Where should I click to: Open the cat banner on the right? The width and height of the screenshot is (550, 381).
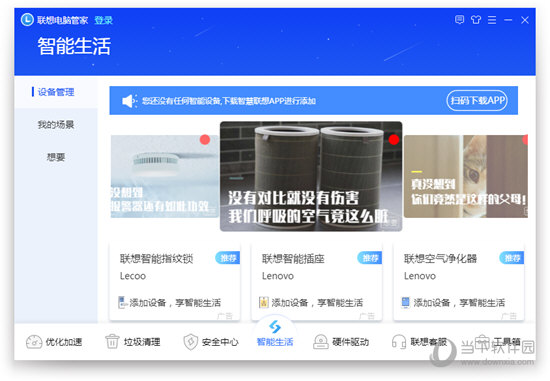(x=466, y=176)
